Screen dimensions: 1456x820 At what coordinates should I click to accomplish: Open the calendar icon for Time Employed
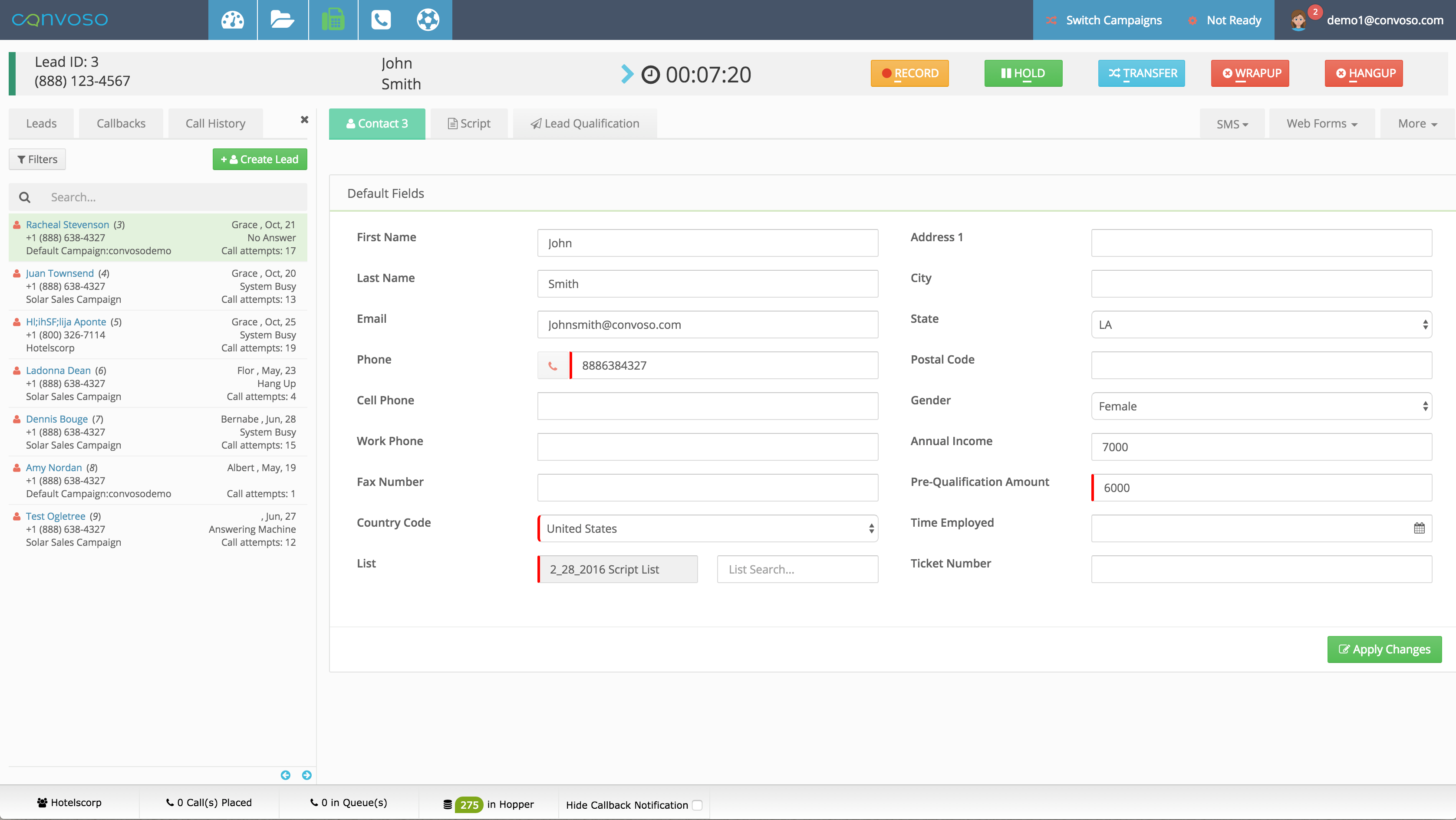pos(1419,528)
